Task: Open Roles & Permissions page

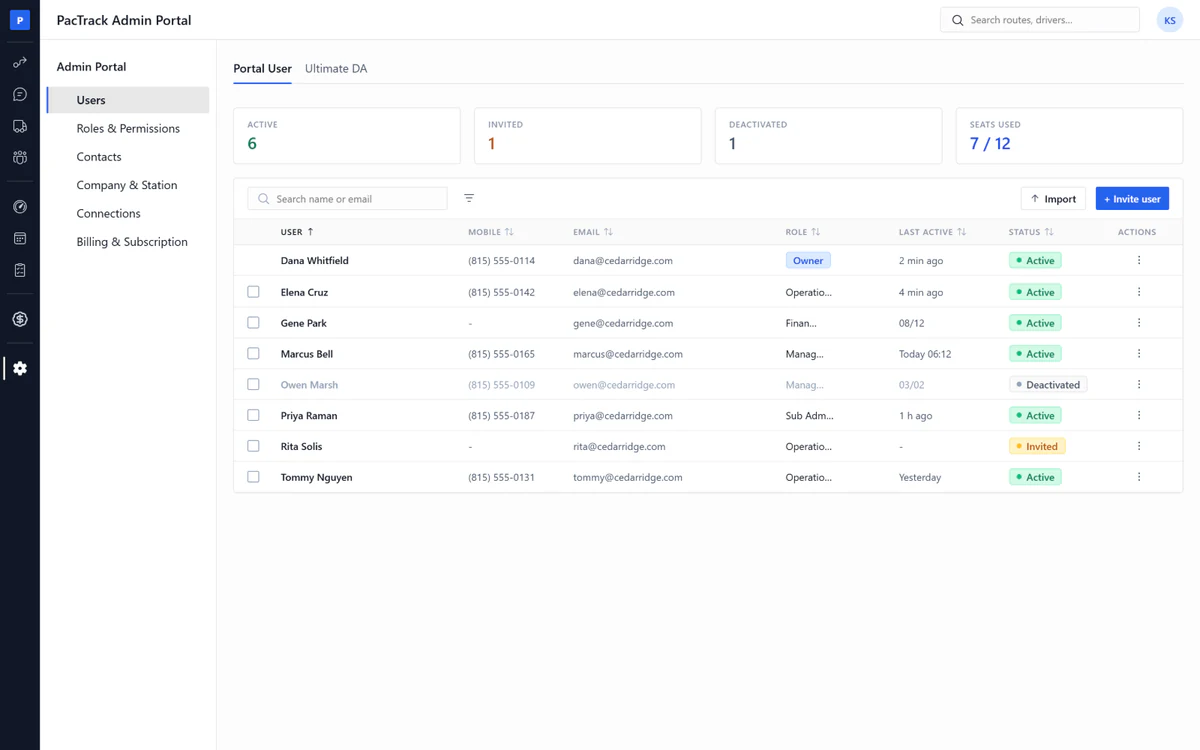Action: click(128, 128)
